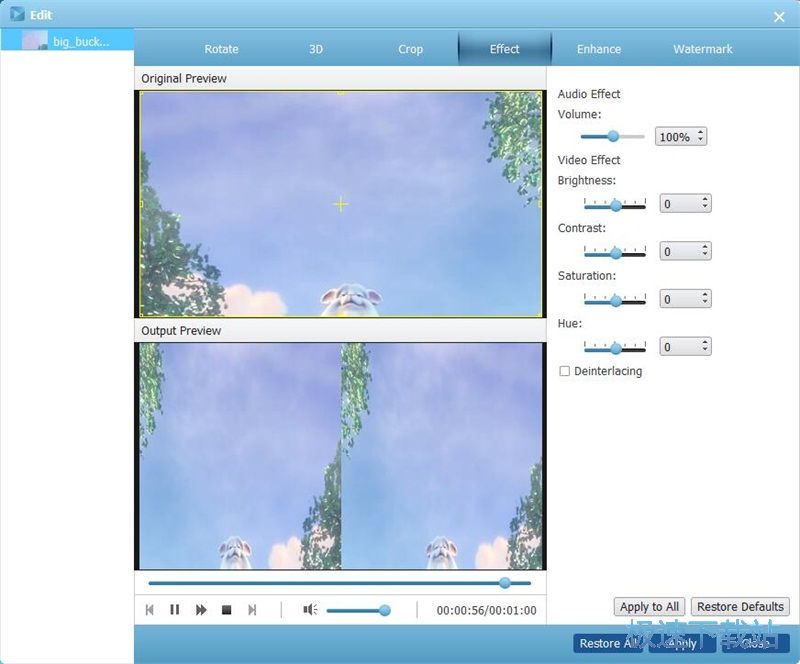The image size is (800, 664).
Task: Mute the preview speaker icon
Action: coord(310,609)
